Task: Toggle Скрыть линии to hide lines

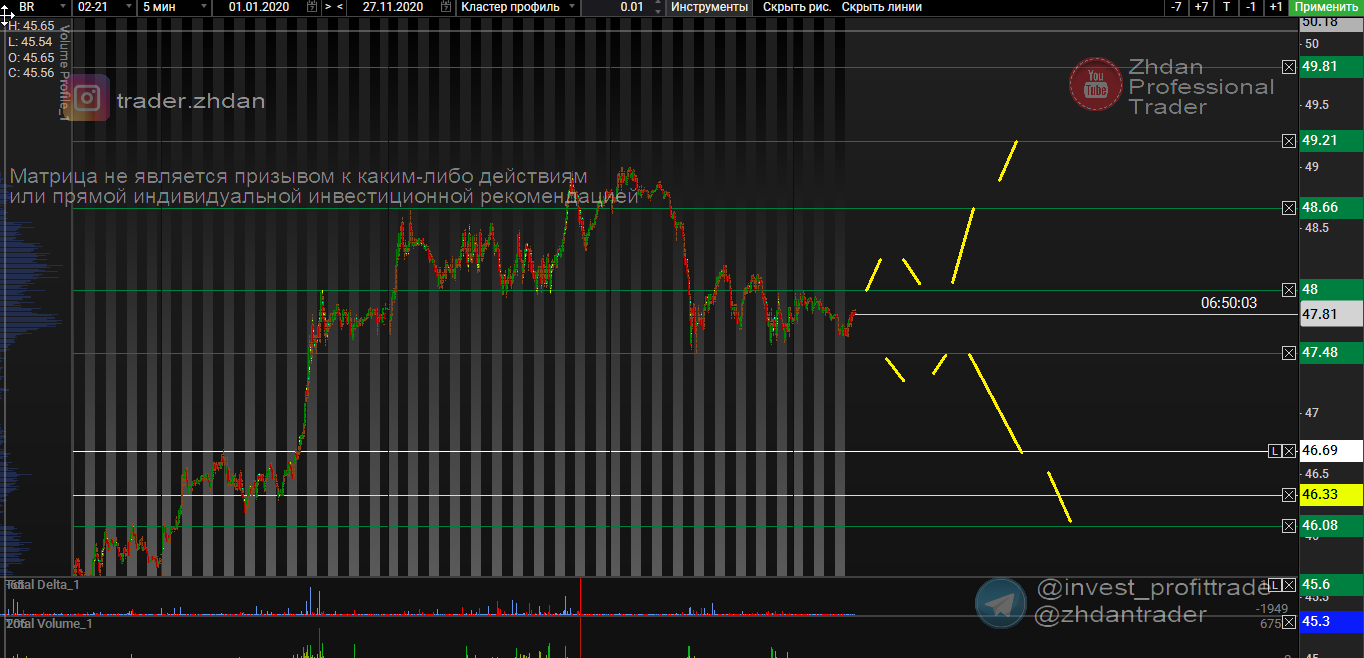Action: point(881,7)
